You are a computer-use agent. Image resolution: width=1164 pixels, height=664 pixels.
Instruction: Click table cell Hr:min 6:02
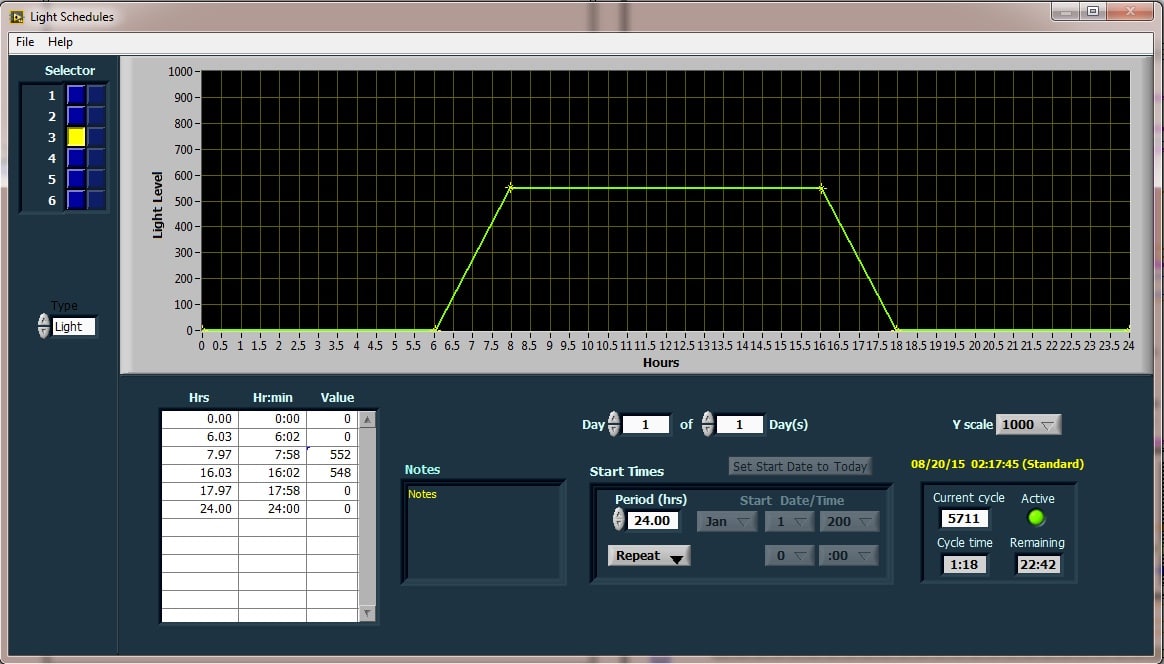272,437
